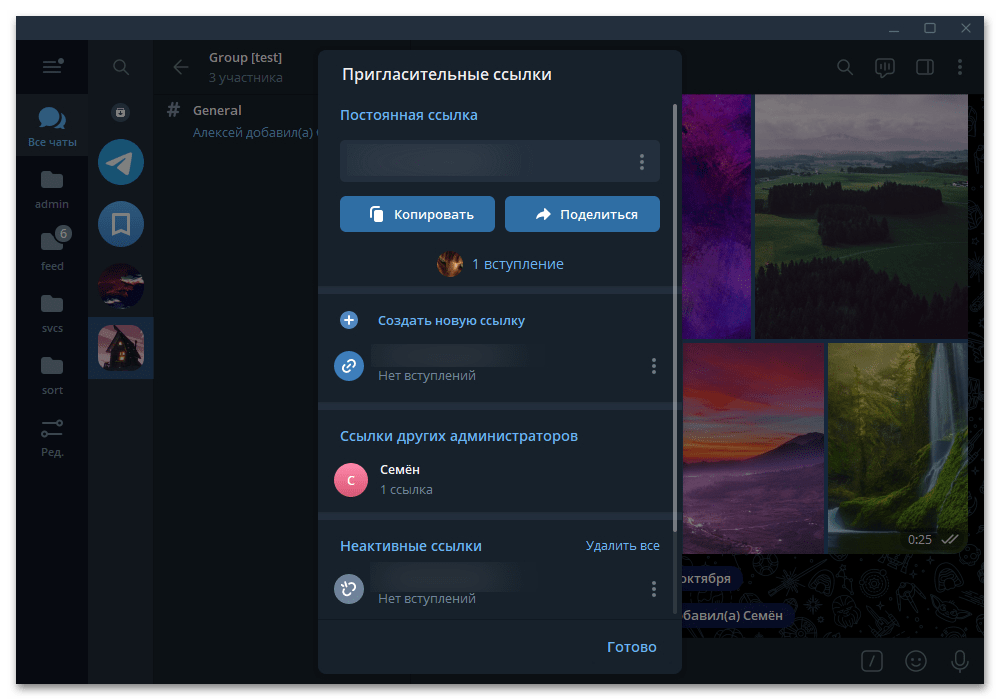Open the 'feed' chat folder
The height and width of the screenshot is (700, 1000).
coord(52,251)
